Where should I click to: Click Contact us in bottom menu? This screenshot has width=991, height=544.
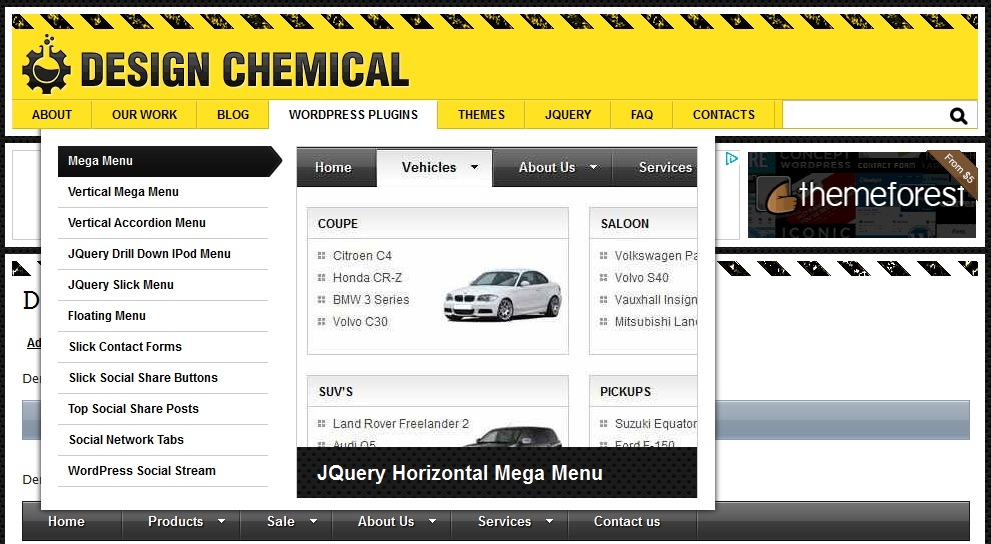627,522
